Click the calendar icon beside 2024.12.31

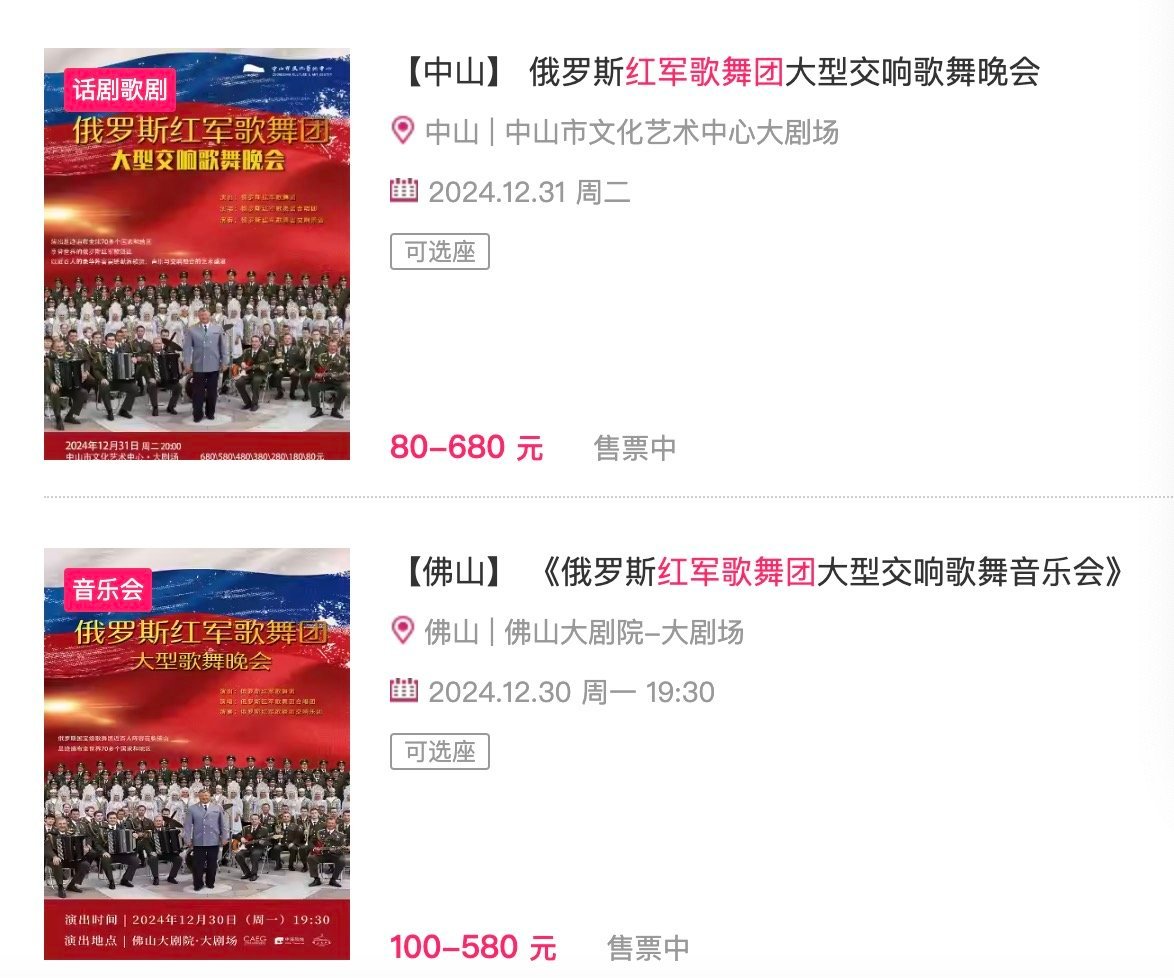(x=404, y=190)
